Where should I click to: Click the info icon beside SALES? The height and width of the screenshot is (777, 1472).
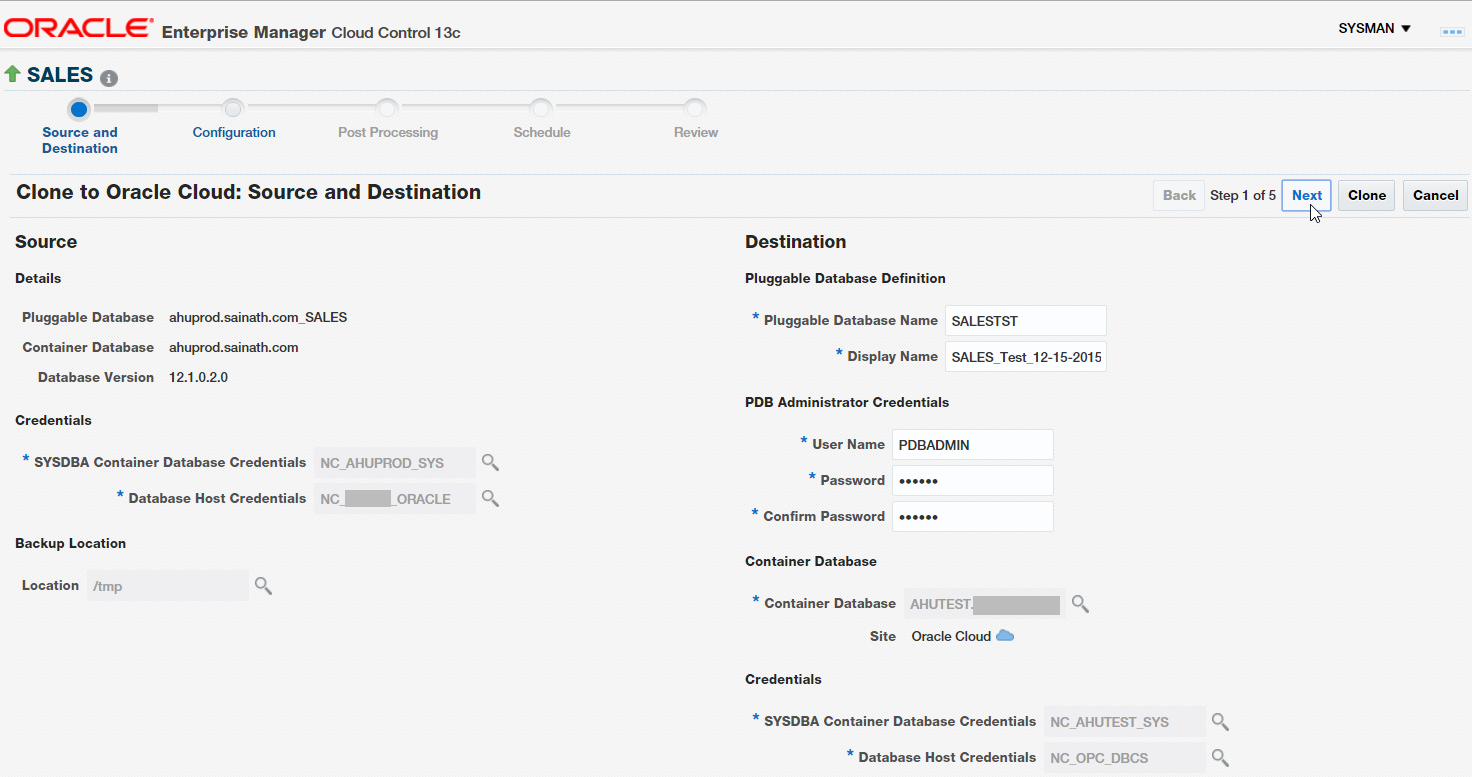pos(109,78)
